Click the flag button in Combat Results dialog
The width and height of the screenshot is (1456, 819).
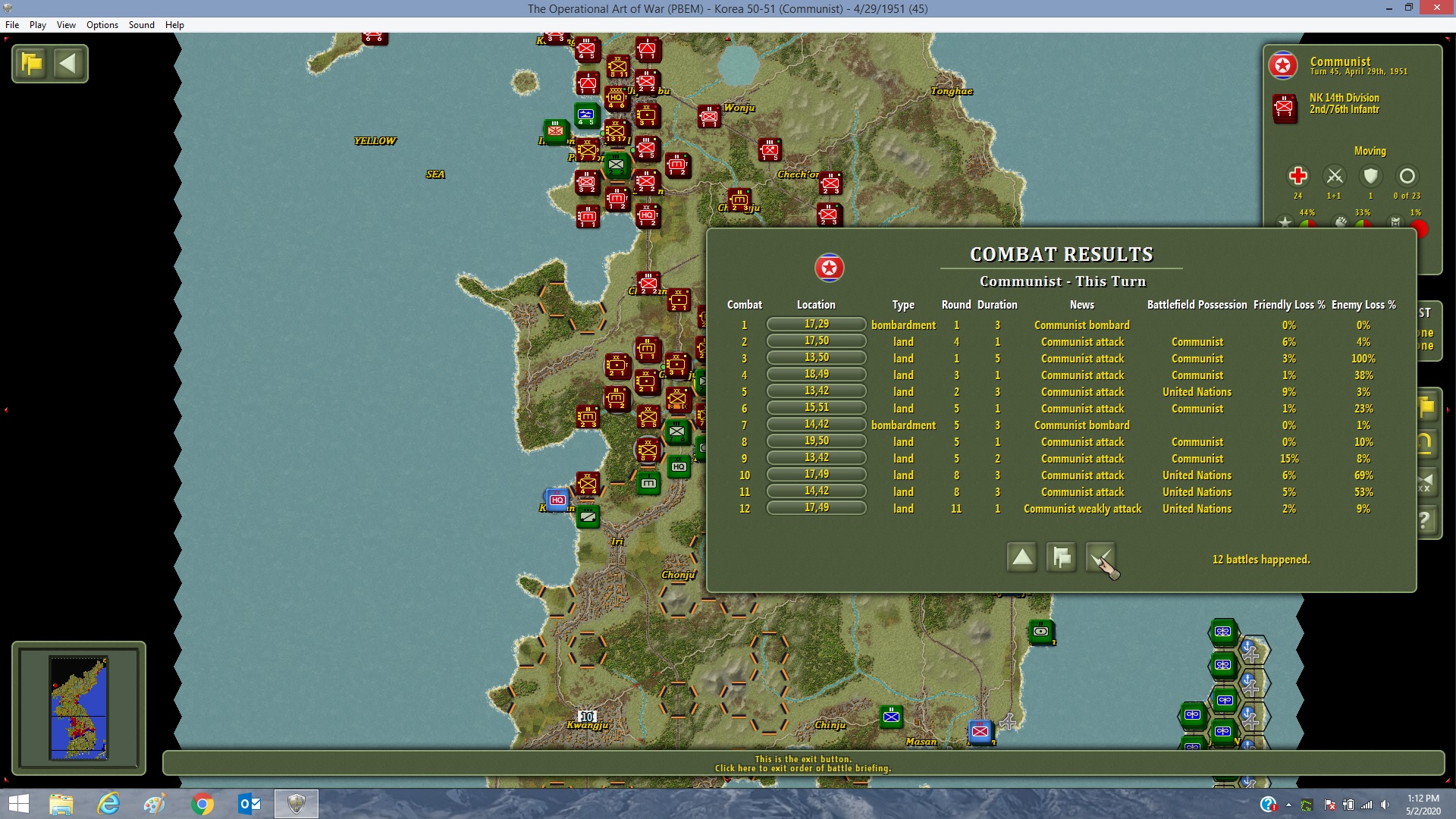1061,557
